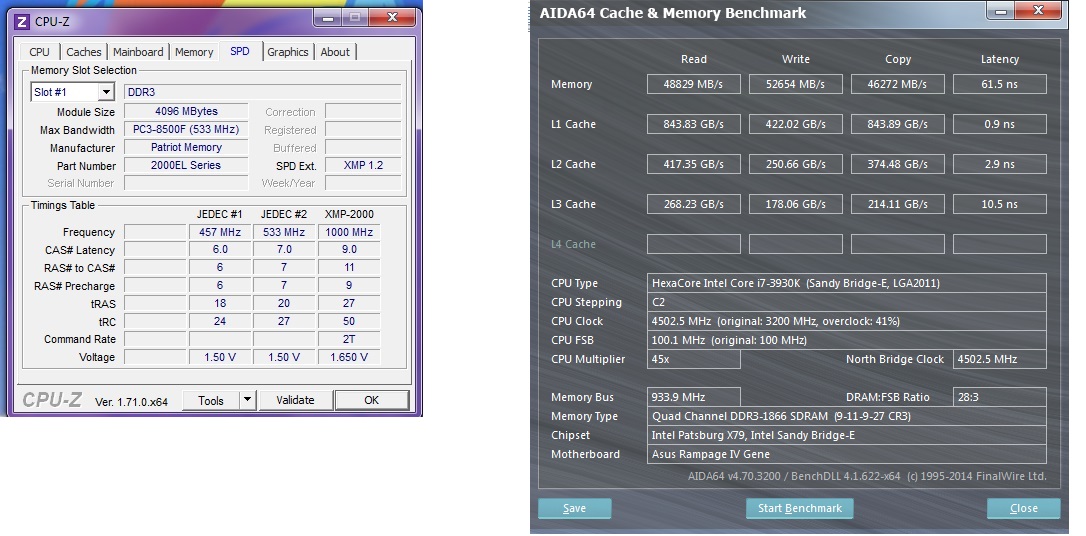The height and width of the screenshot is (536, 1086).
Task: Click the XMP-2000 Frequency value 1000 MHz
Action: click(x=349, y=232)
